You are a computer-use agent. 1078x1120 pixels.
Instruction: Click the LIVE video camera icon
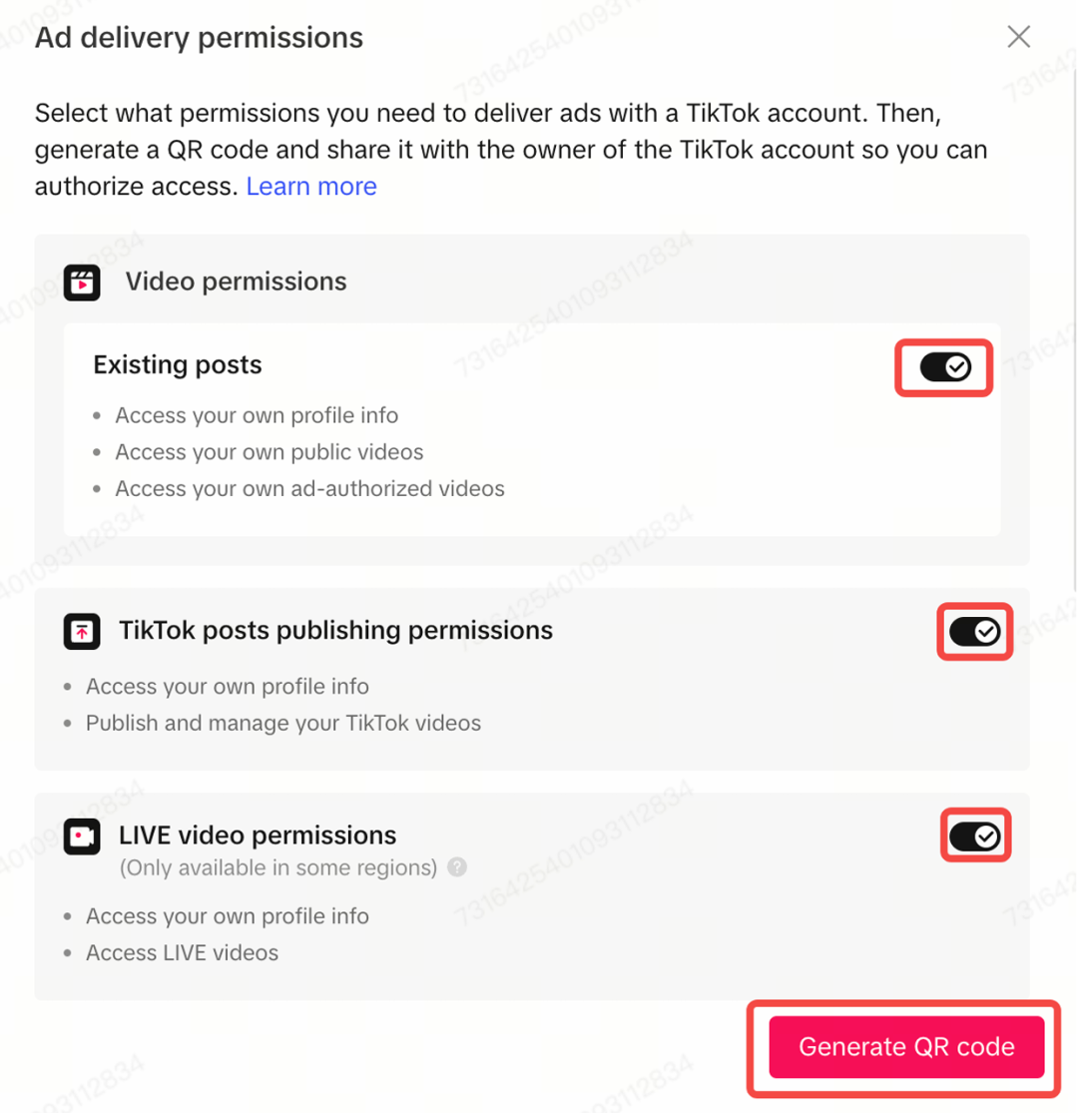82,836
